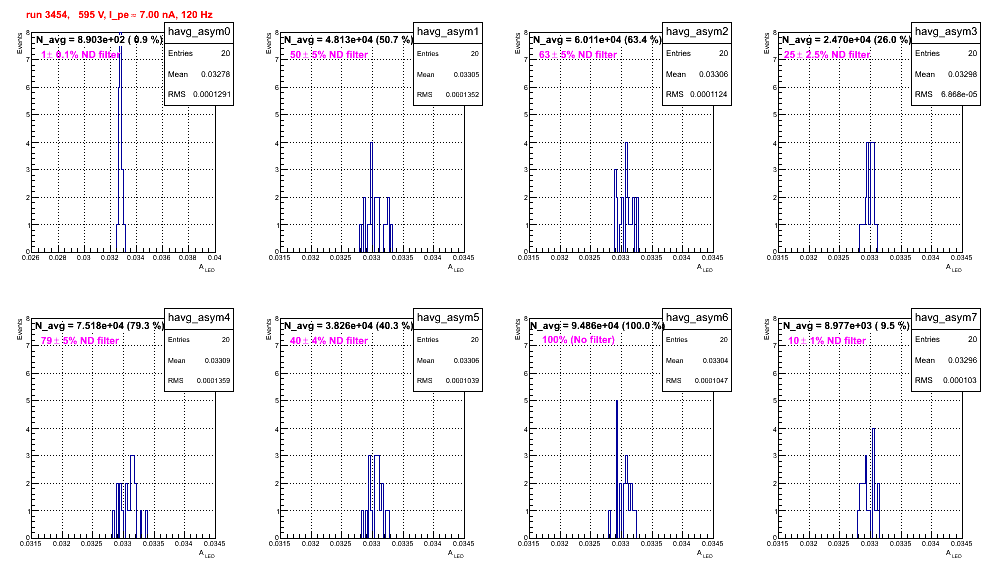Select the 1± 0.1% ND filter annotation
996x572 pixels.
80,55
